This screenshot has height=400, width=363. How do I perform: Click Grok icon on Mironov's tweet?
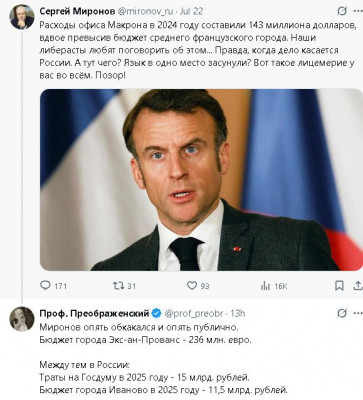click(x=342, y=11)
